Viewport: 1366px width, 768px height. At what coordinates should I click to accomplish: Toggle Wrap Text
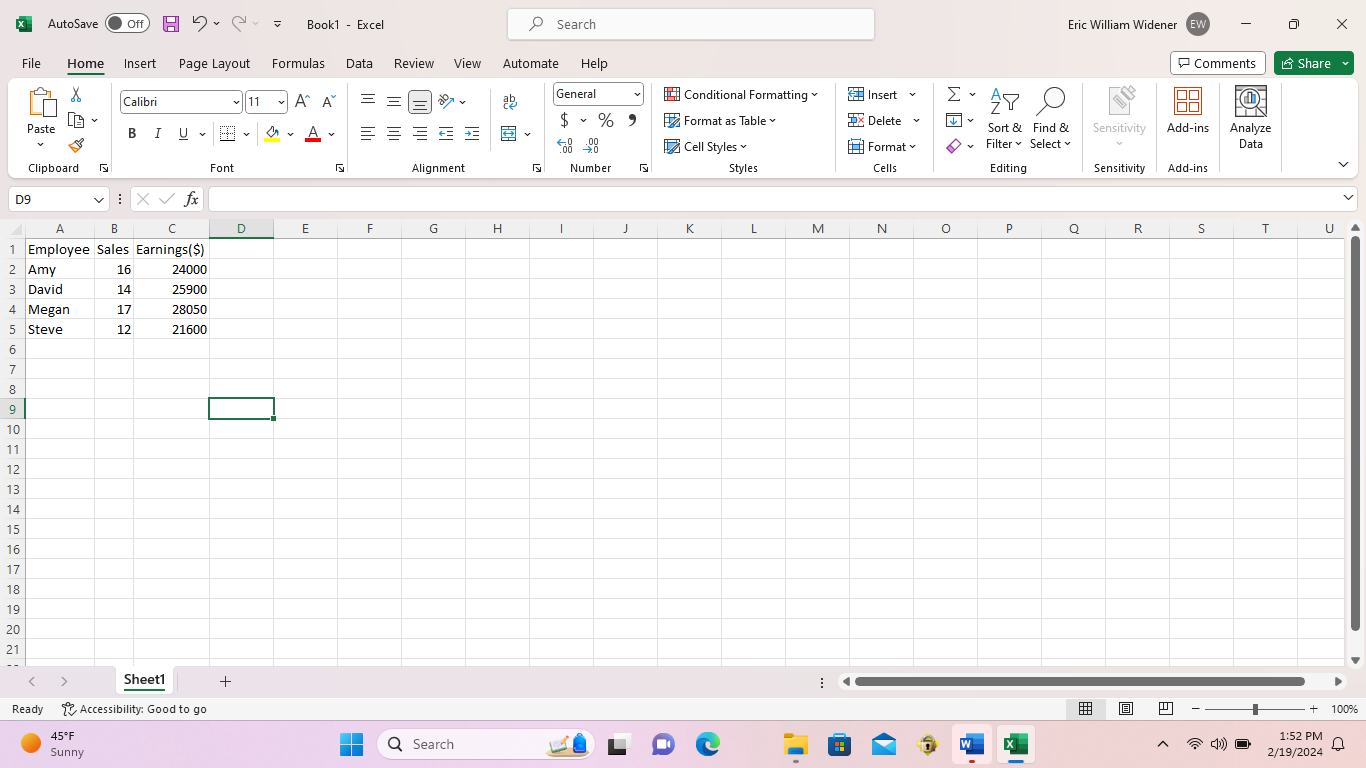tap(510, 102)
